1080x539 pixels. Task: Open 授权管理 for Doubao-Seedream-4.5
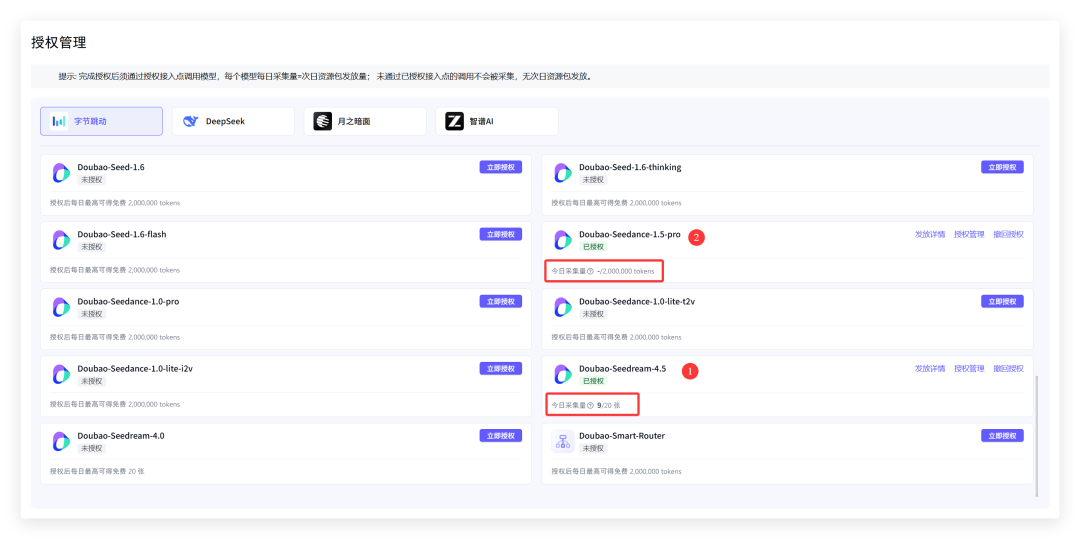(969, 368)
